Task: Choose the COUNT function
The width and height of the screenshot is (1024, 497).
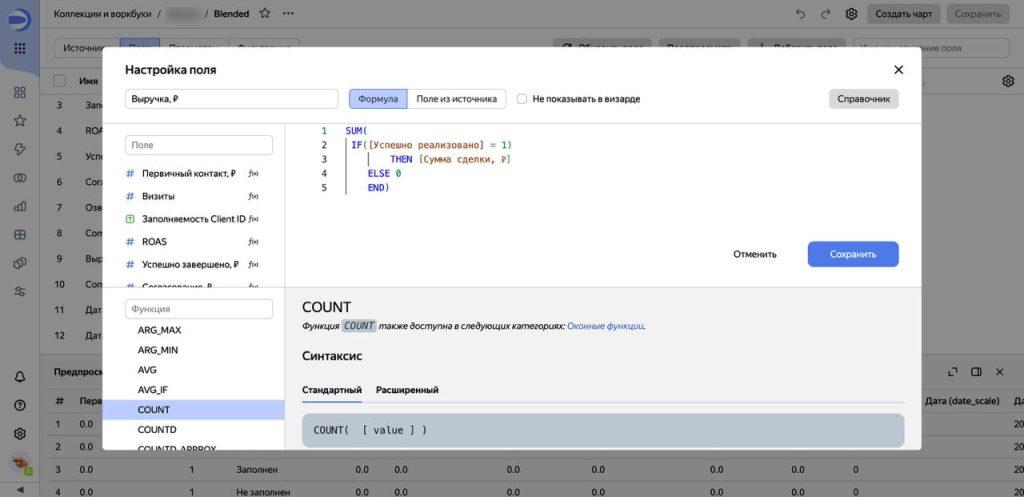Action: tap(193, 409)
